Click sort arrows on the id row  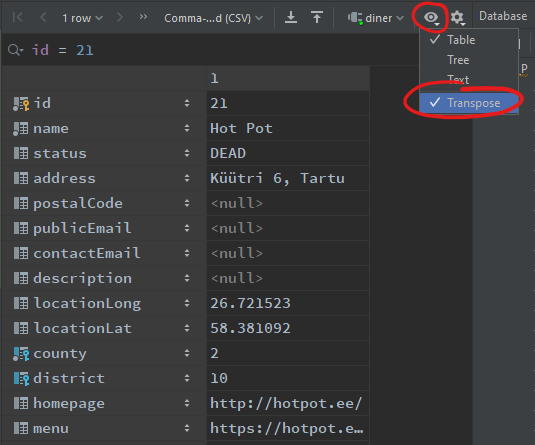(x=187, y=103)
